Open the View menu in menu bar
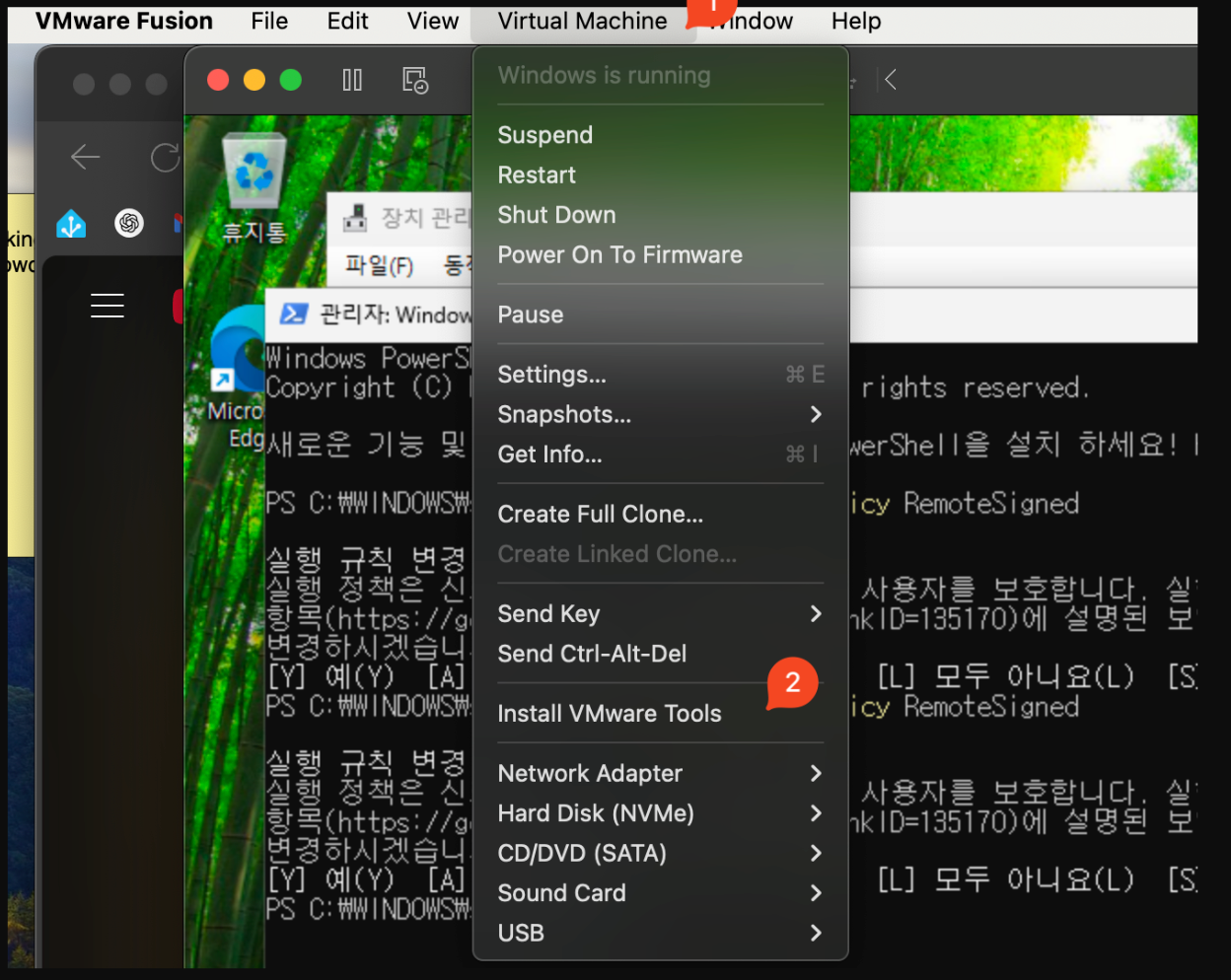Image resolution: width=1231 pixels, height=980 pixels. 433,21
